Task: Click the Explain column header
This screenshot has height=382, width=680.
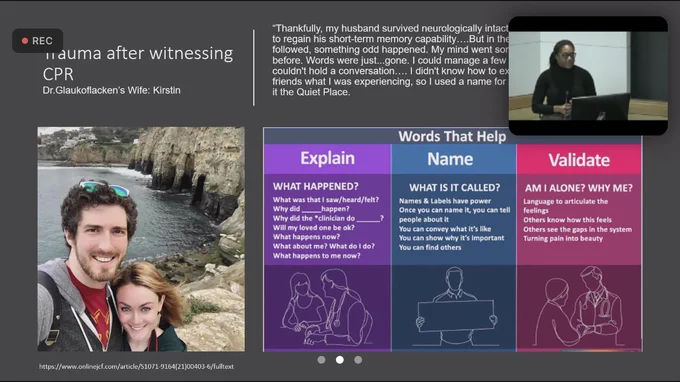Action: point(327,159)
